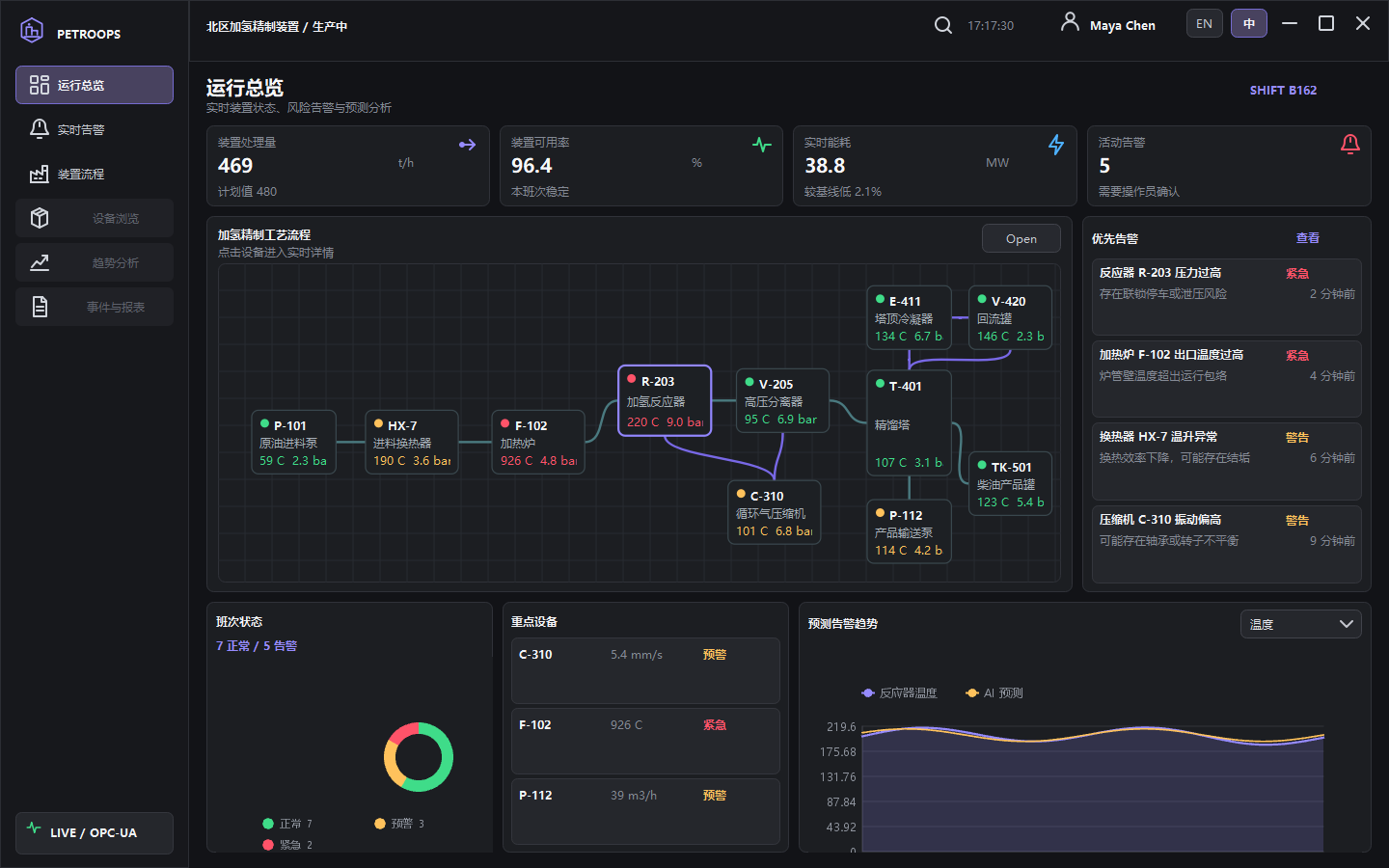Switch language to EN
1389x868 pixels.
pyautogui.click(x=1205, y=24)
